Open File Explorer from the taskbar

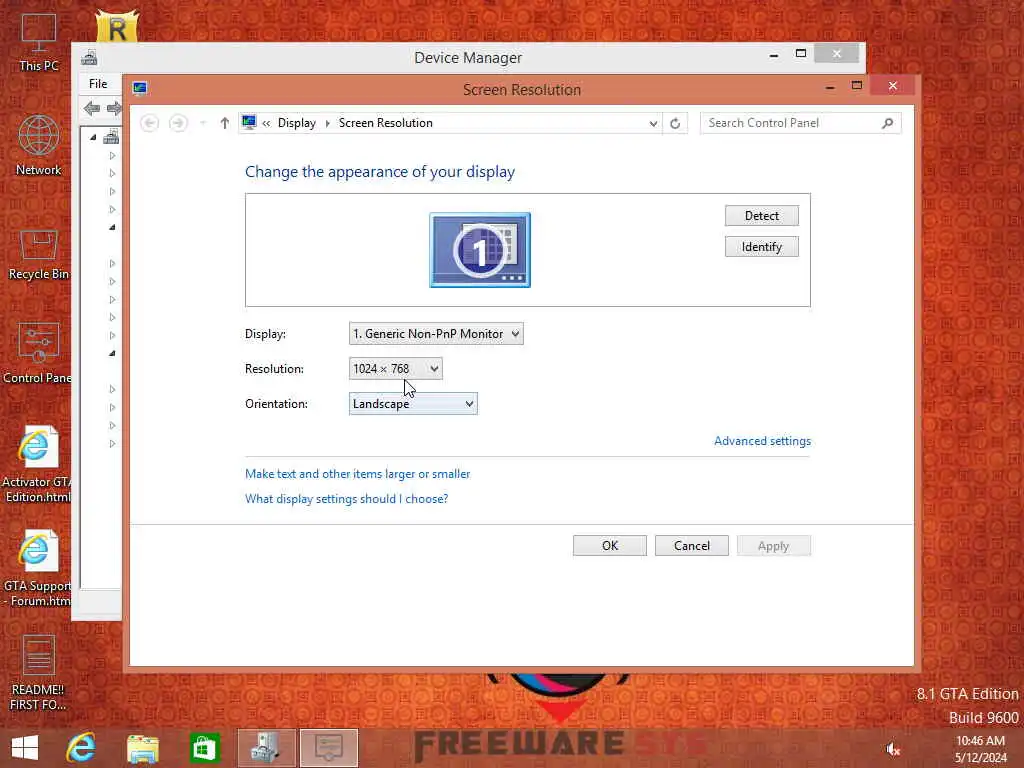click(x=142, y=748)
